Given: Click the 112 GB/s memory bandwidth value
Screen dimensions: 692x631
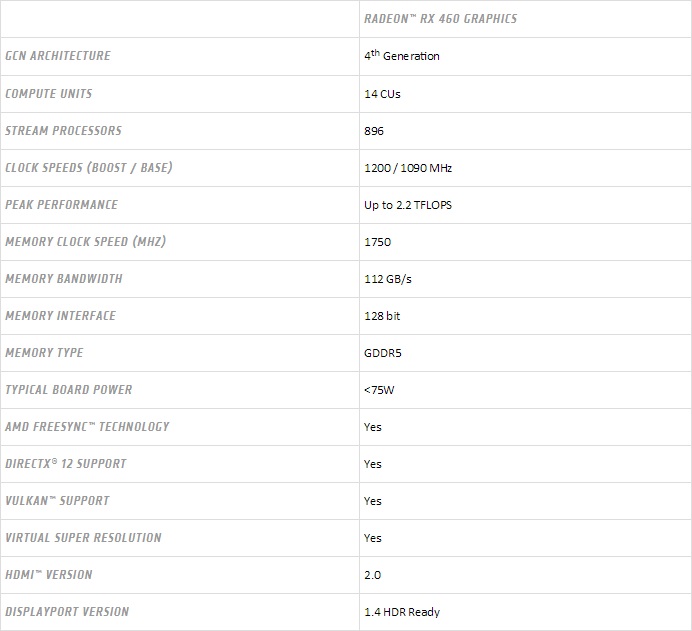Looking at the screenshot, I should click(x=388, y=279).
